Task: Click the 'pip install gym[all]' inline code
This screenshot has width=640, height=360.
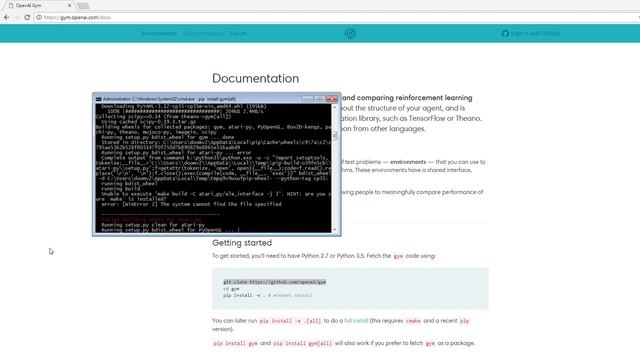Action: (303, 344)
